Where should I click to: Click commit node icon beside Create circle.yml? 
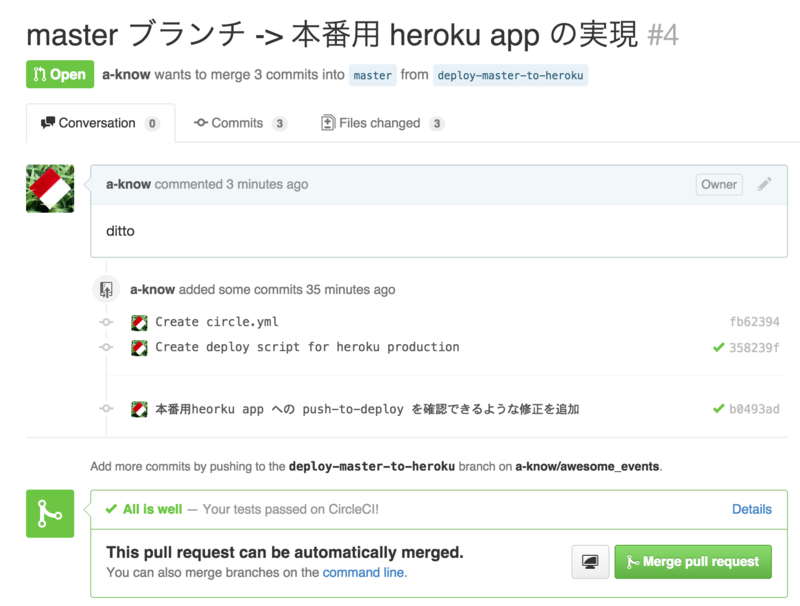106,322
